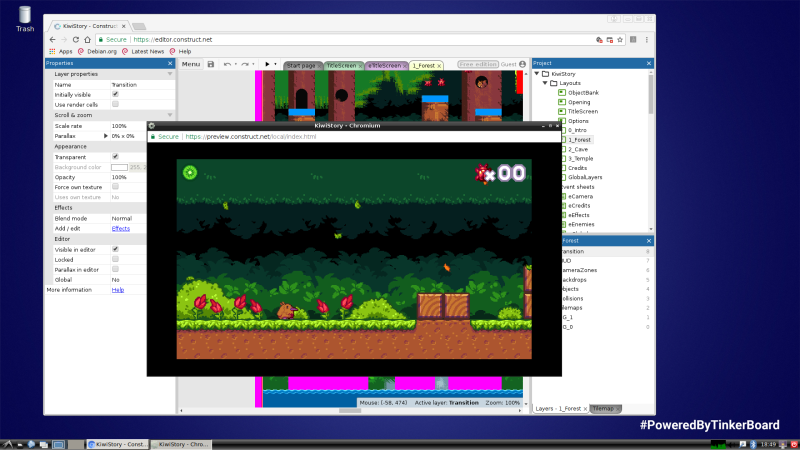800x450 pixels.
Task: Switch to the TitleScreen layout tab
Action: 341,66
